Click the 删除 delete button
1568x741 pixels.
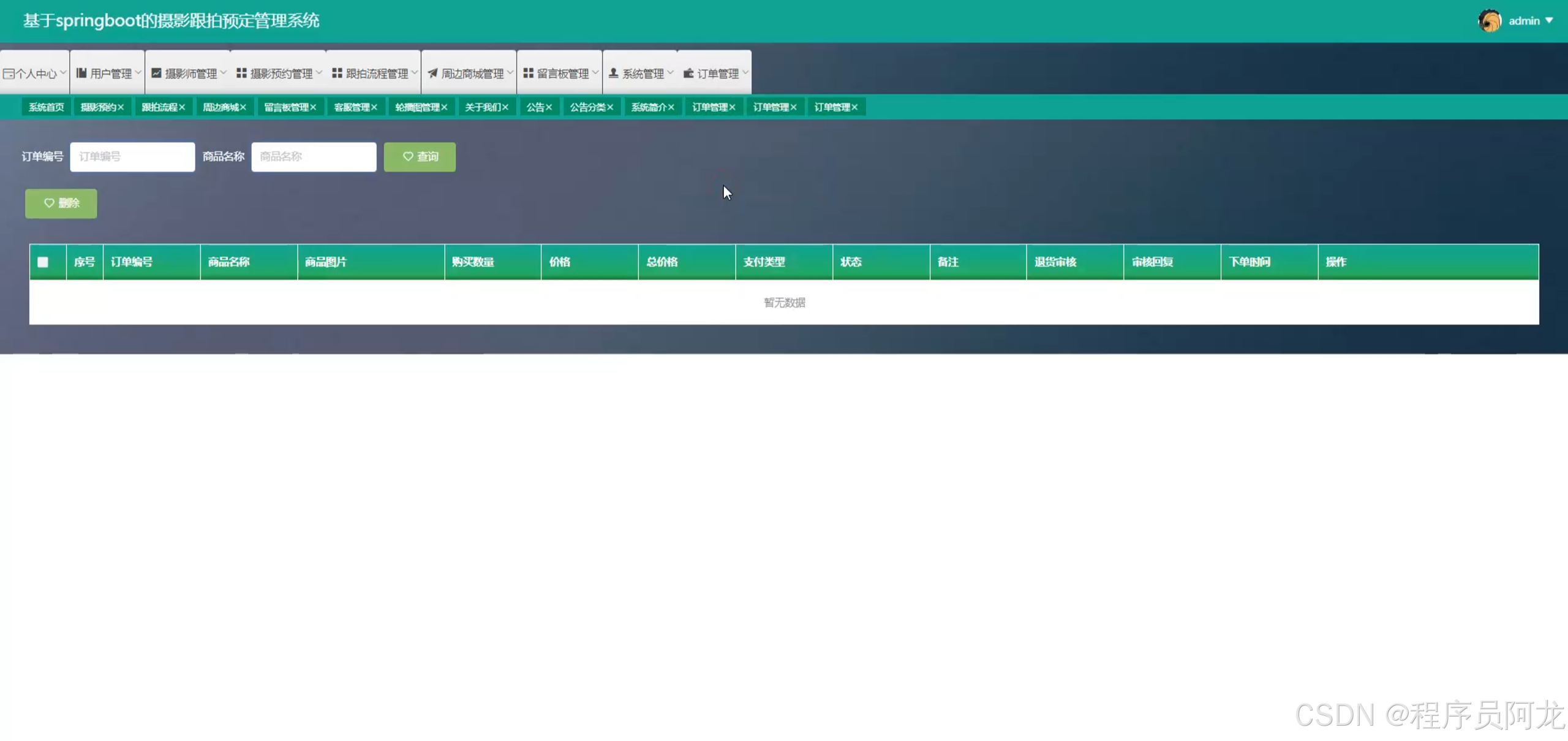pos(61,203)
